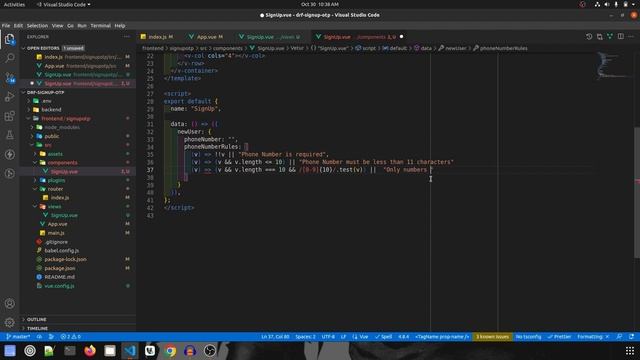Change language mode via Vue

coord(360,337)
